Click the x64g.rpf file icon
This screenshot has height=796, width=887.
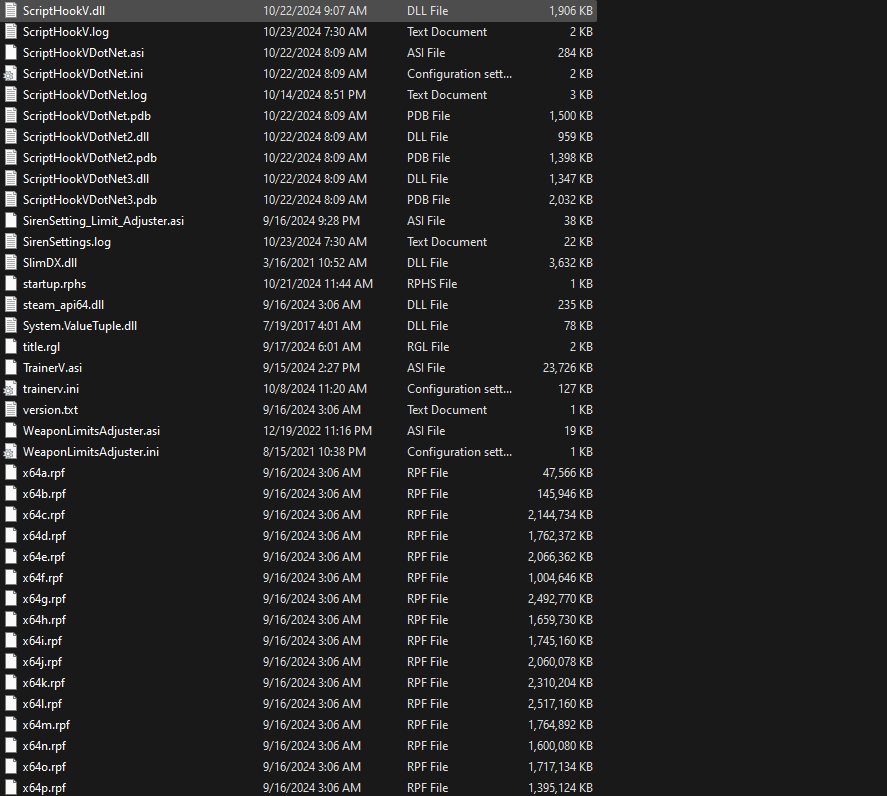[x=11, y=599]
